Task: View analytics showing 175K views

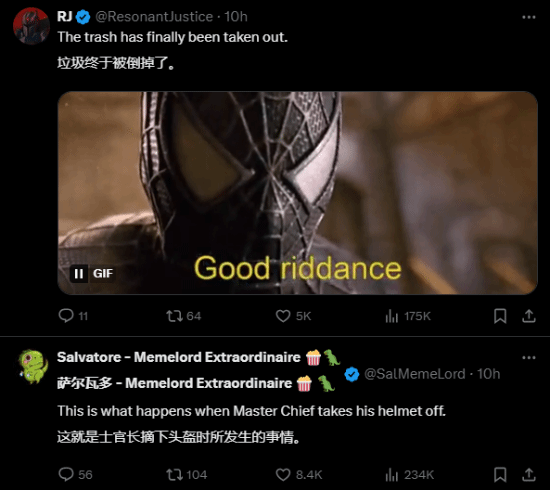Action: 408,316
